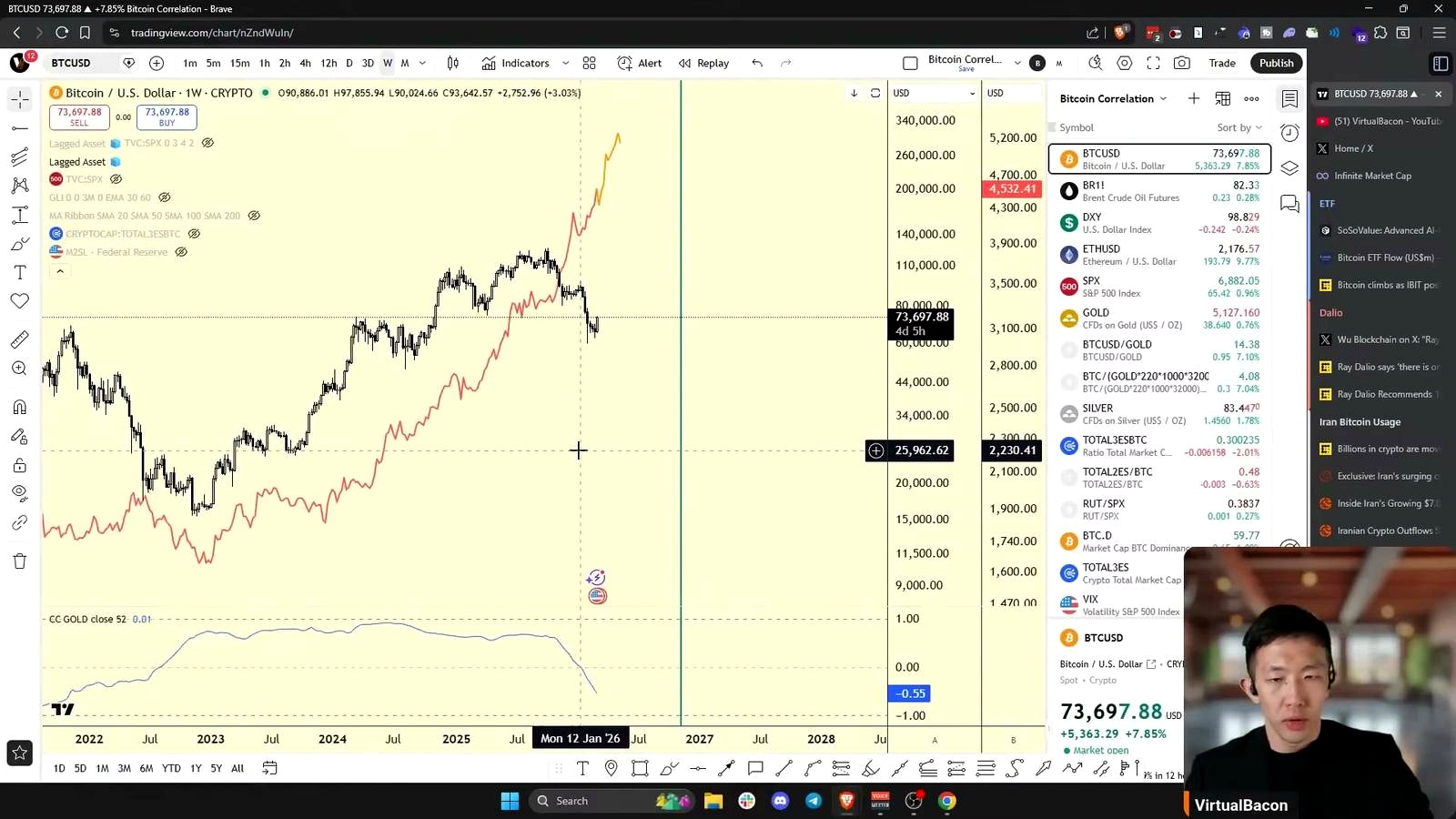Add a symbol to compare with the plus icon
This screenshot has height=819, width=1456.
tap(157, 63)
